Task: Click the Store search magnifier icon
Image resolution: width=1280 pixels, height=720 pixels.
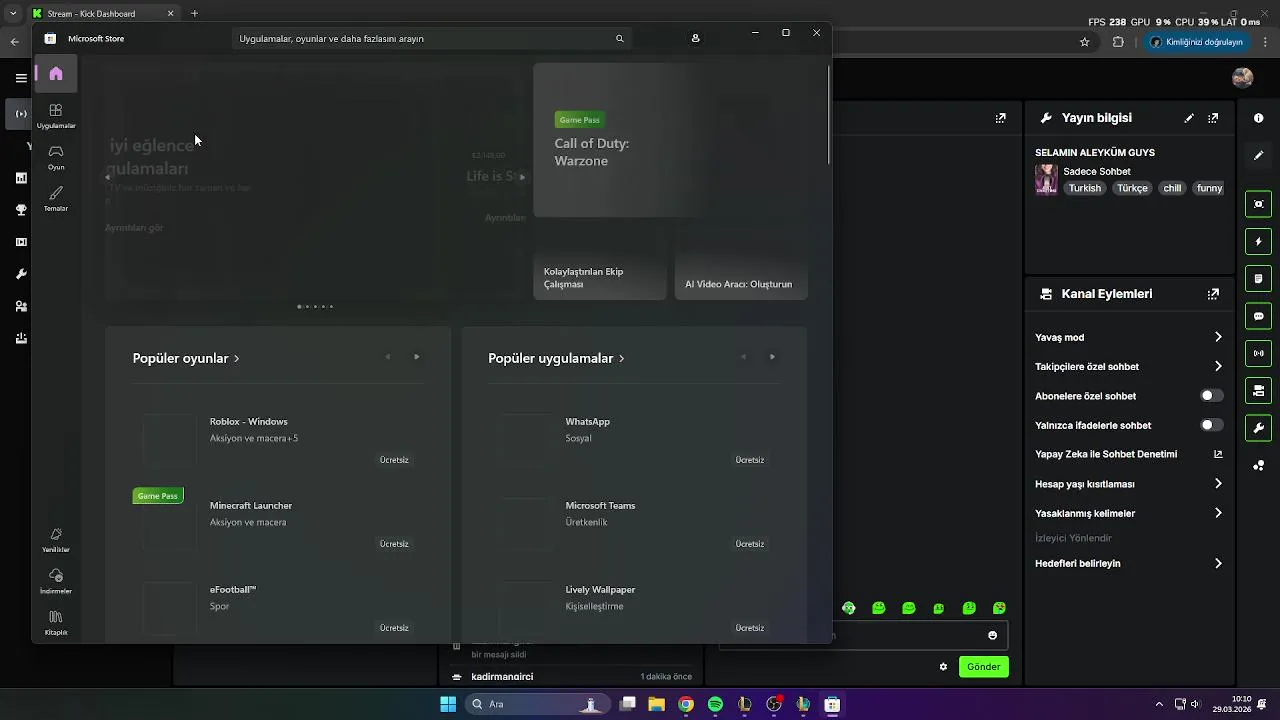Action: pos(619,39)
